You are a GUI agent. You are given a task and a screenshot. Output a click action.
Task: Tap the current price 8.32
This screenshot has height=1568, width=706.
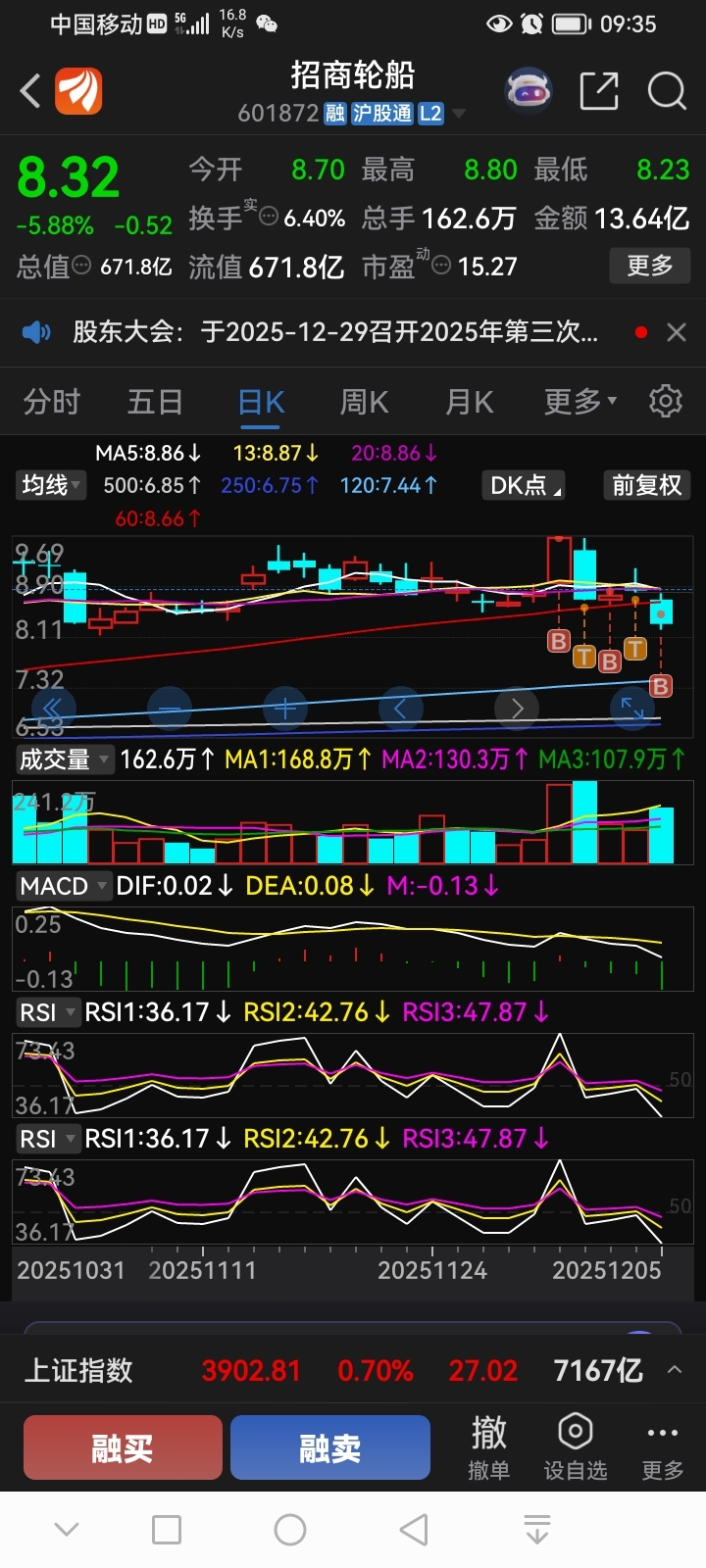pyautogui.click(x=68, y=178)
